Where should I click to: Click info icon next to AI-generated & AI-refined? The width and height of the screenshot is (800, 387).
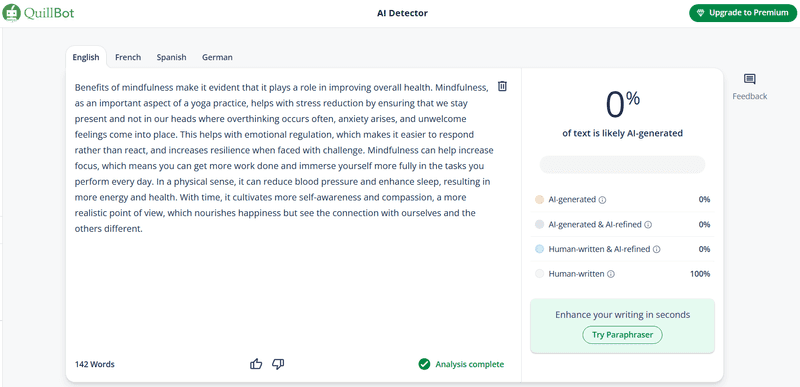[647, 225]
